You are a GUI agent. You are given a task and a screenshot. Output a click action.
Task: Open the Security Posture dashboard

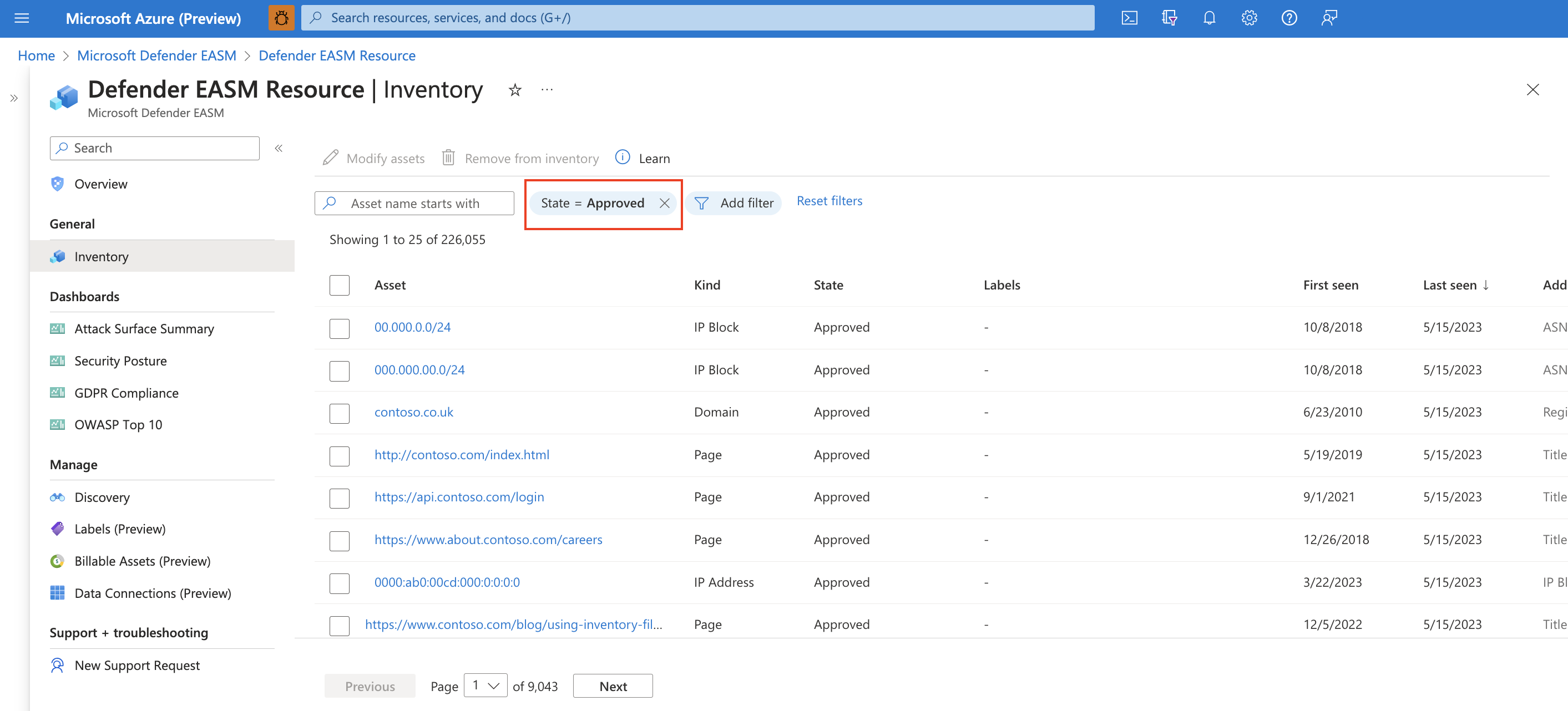point(120,359)
